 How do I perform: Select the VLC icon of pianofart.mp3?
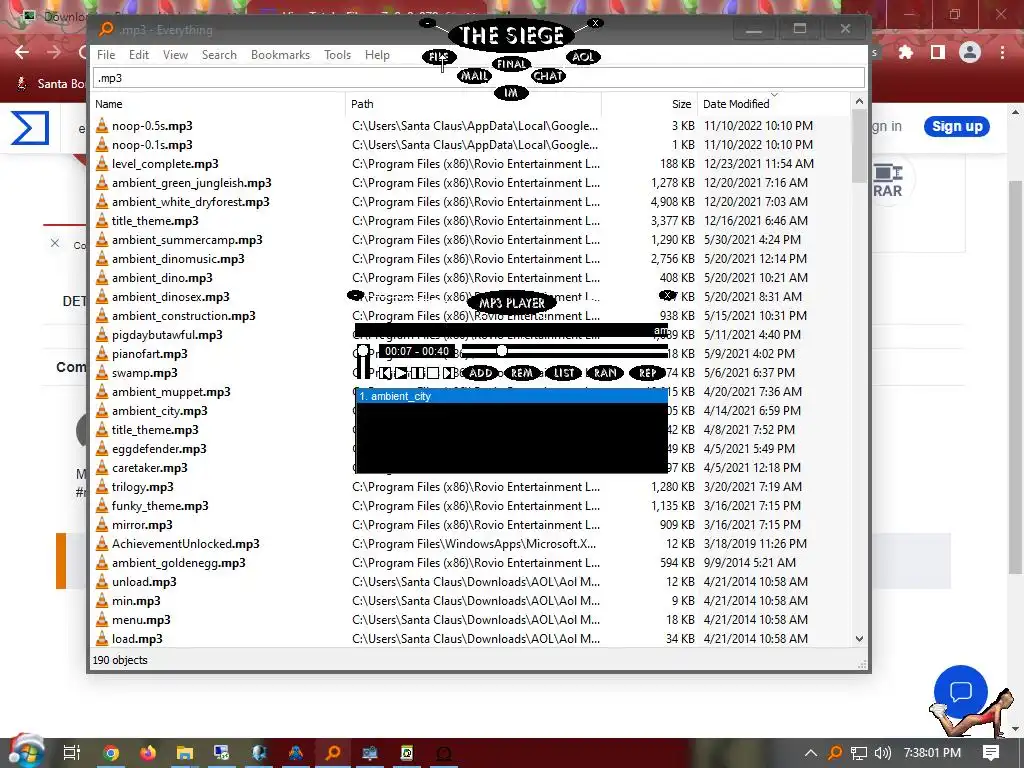tap(102, 353)
